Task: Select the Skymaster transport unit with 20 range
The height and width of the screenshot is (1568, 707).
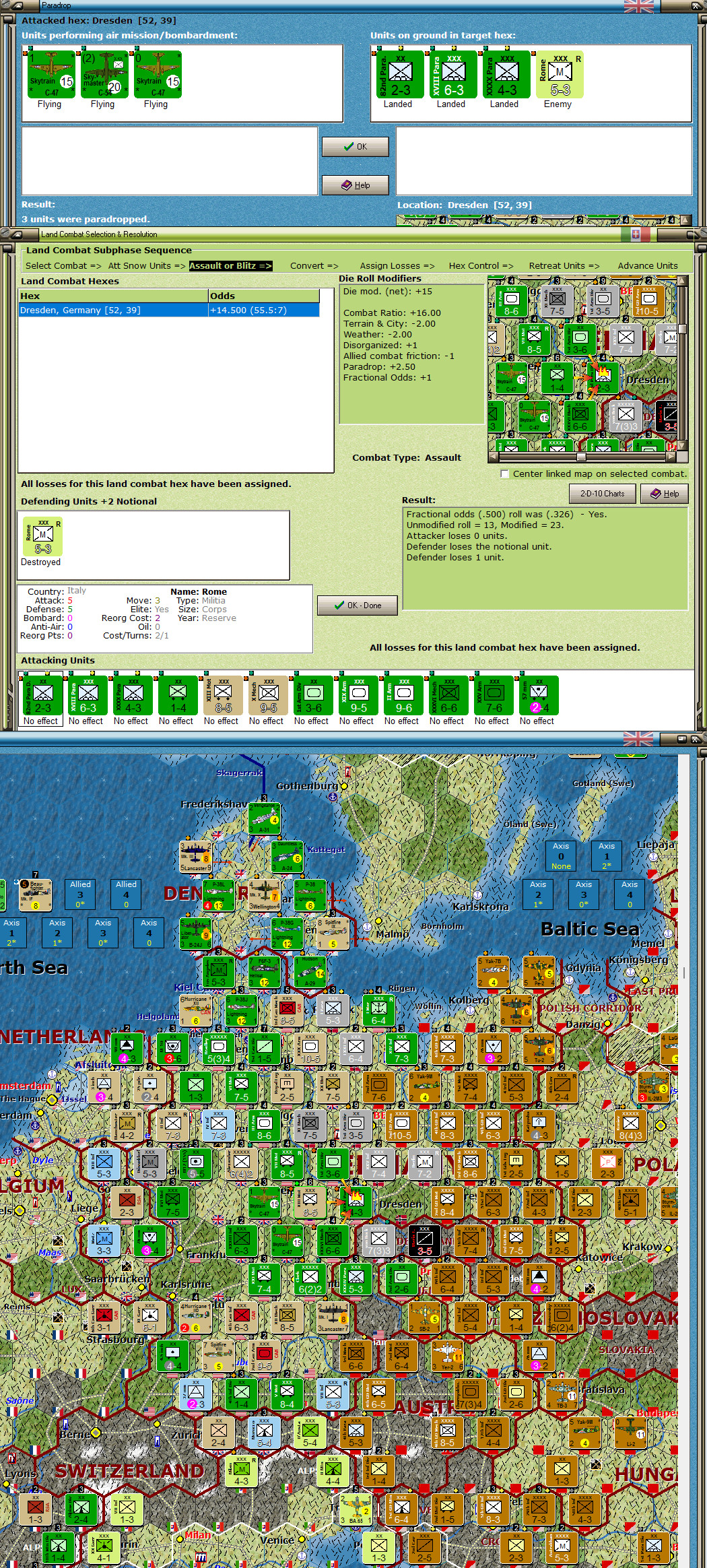Action: (x=104, y=74)
